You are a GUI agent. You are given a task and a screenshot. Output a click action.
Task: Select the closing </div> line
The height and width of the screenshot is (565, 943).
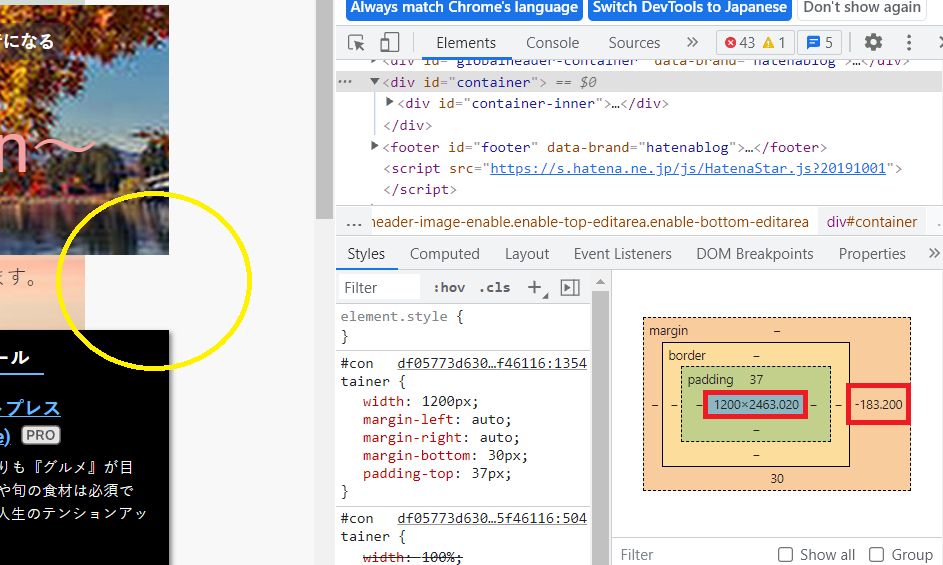click(x=408, y=125)
